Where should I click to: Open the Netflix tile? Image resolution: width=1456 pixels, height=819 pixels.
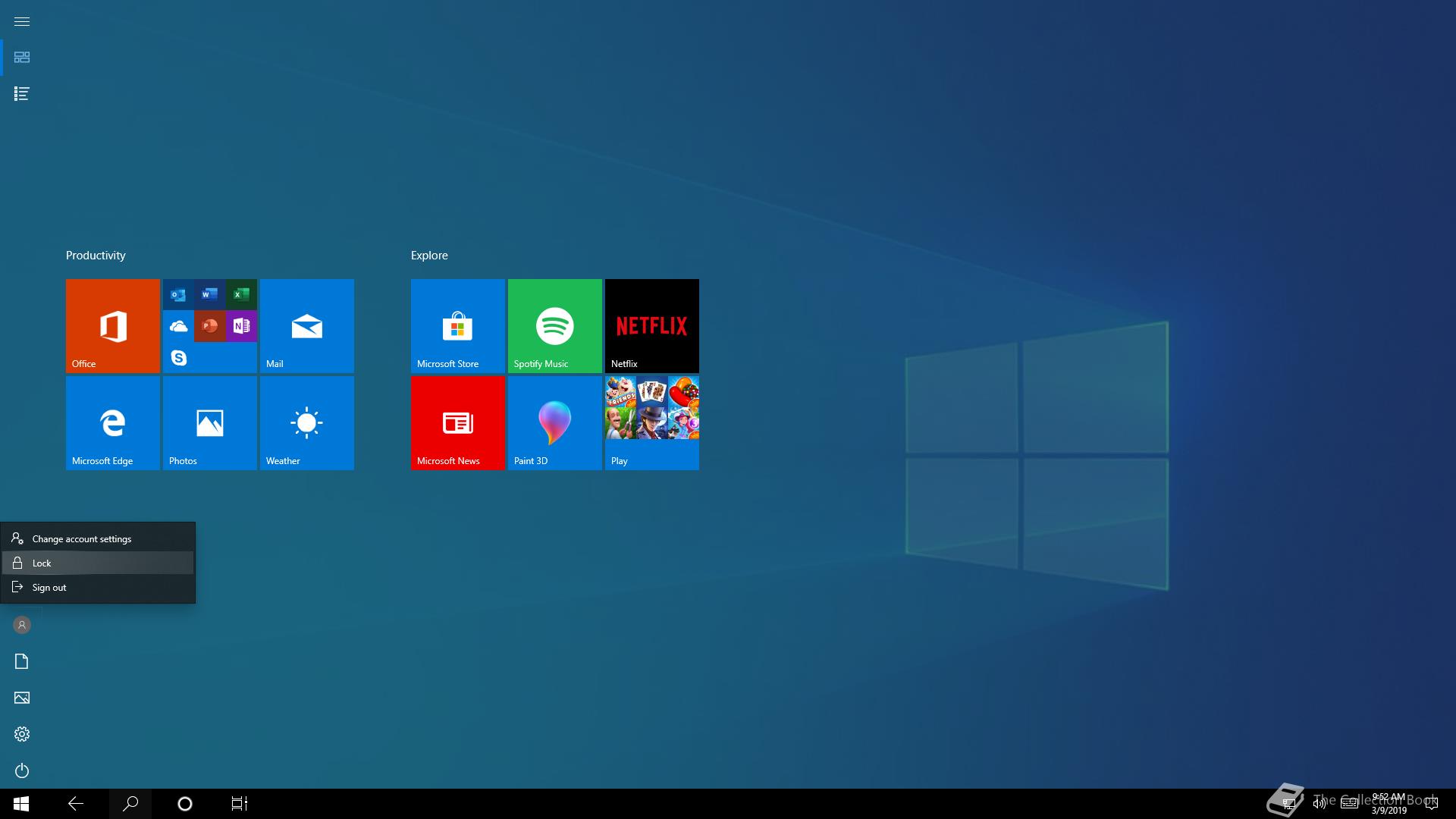coord(652,326)
